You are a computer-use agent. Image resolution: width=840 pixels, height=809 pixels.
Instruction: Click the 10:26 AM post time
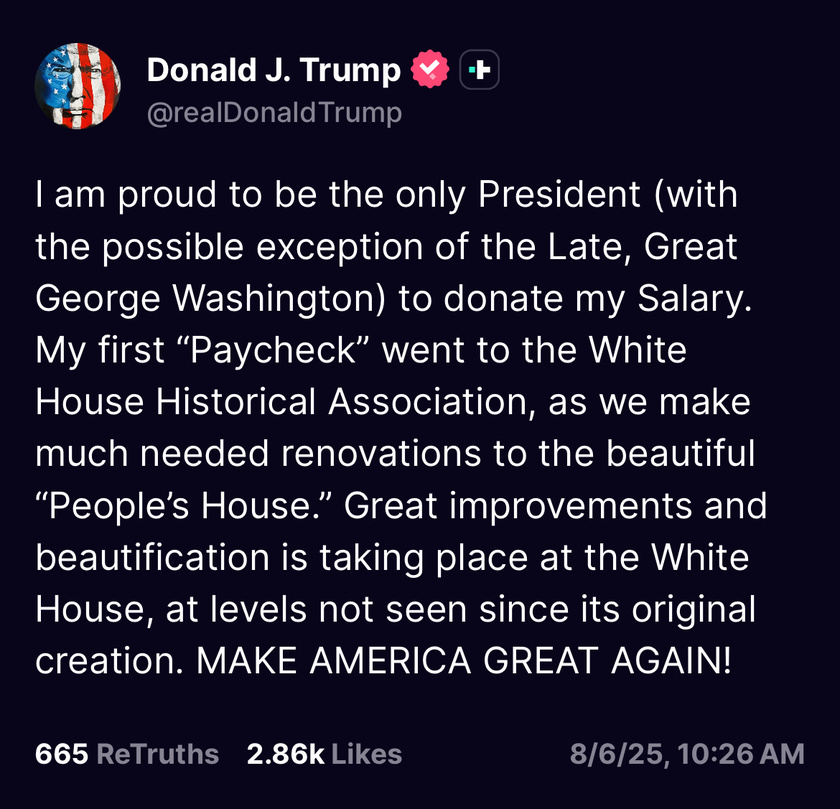point(741,754)
